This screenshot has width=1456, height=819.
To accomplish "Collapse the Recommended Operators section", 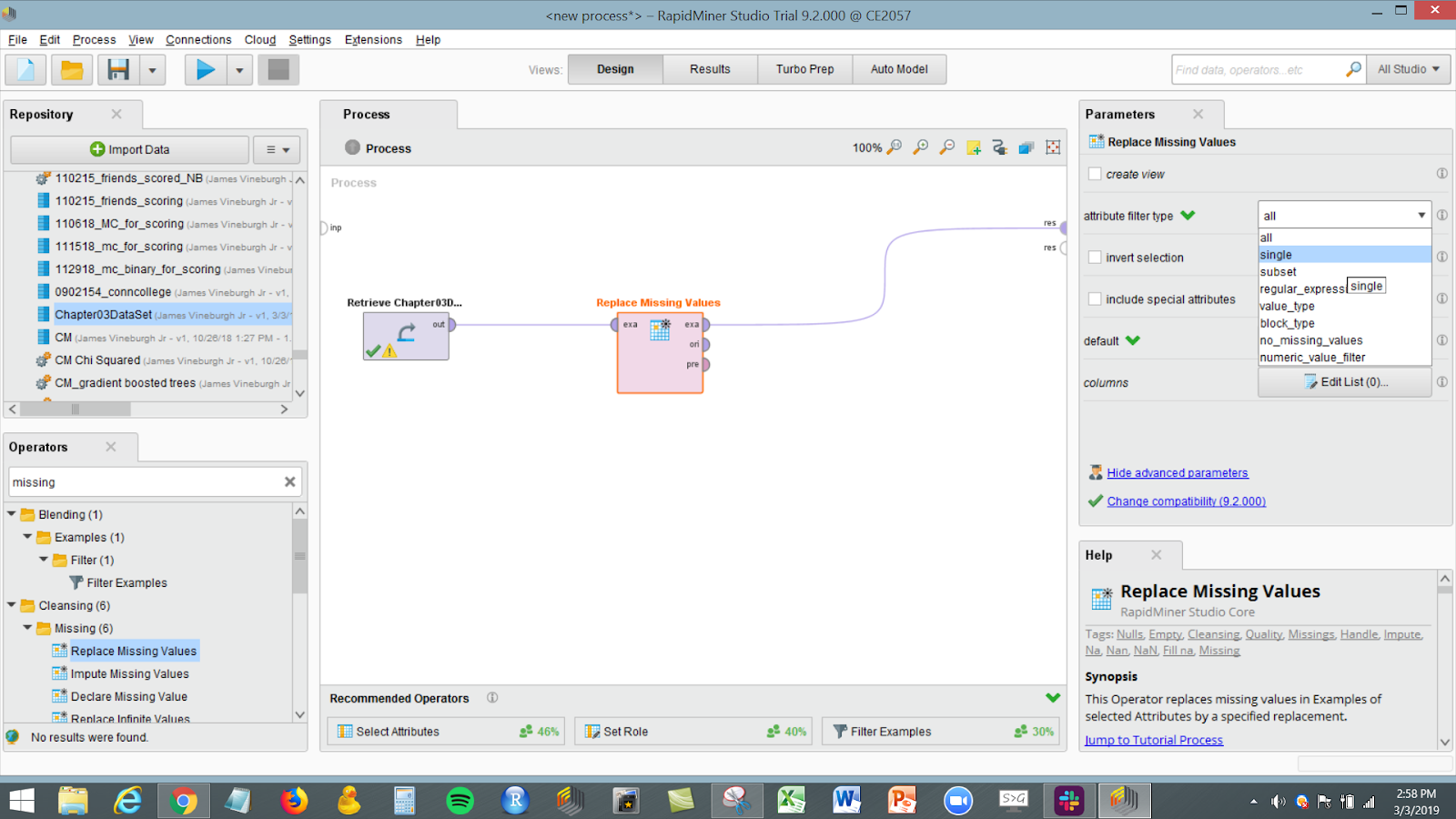I will 1053,698.
